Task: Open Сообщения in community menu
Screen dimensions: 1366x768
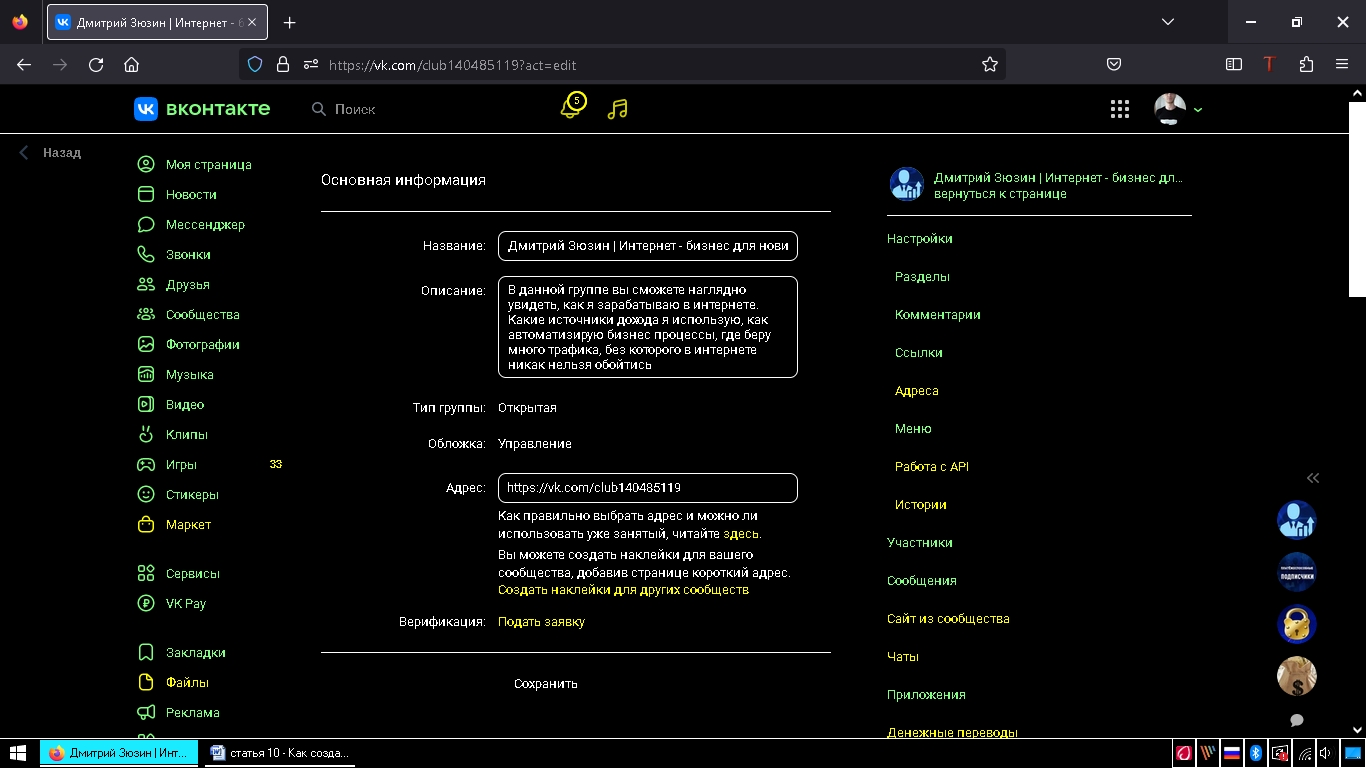Action: pyautogui.click(x=921, y=581)
